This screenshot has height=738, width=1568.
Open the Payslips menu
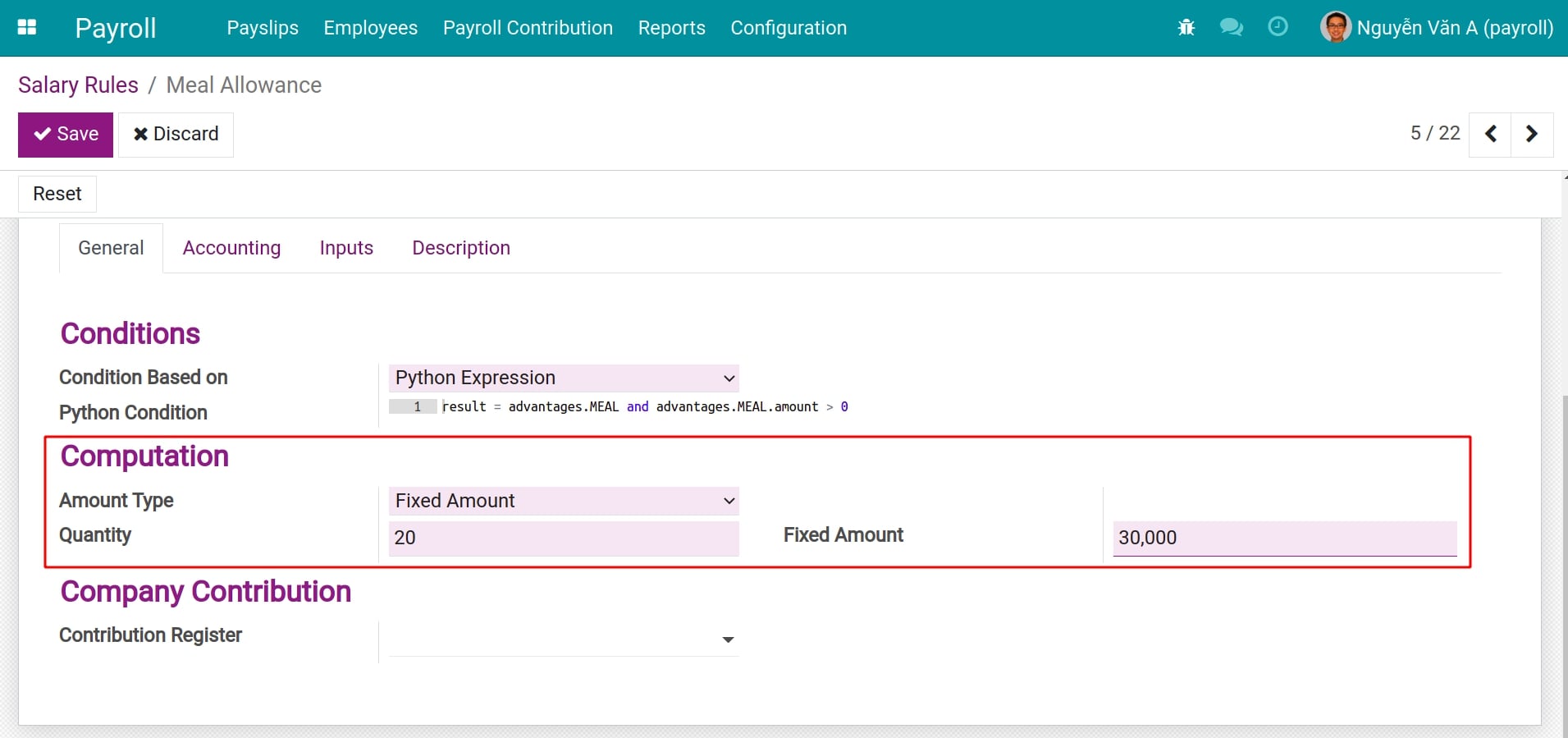click(263, 28)
